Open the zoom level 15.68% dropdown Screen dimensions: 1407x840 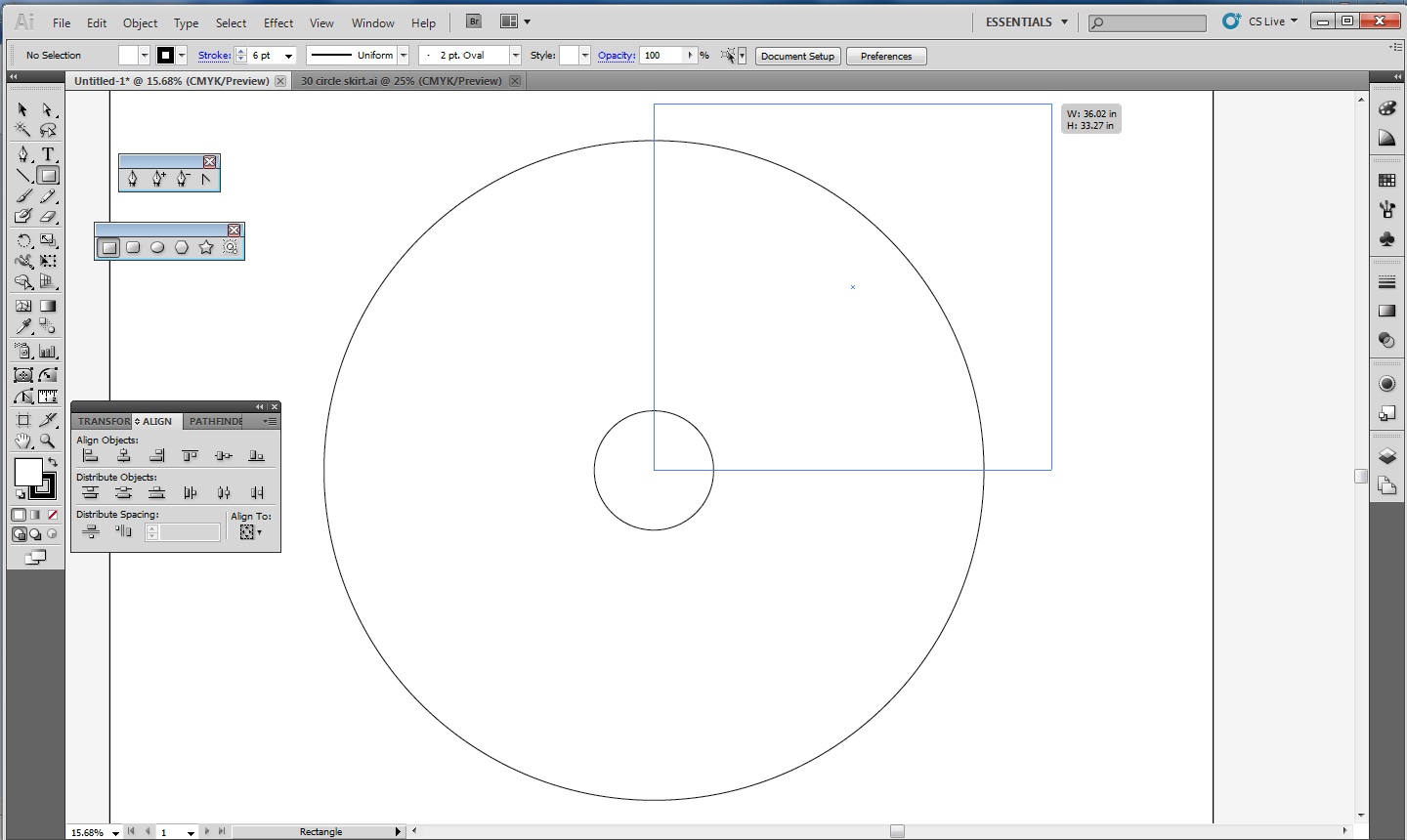pos(115,832)
